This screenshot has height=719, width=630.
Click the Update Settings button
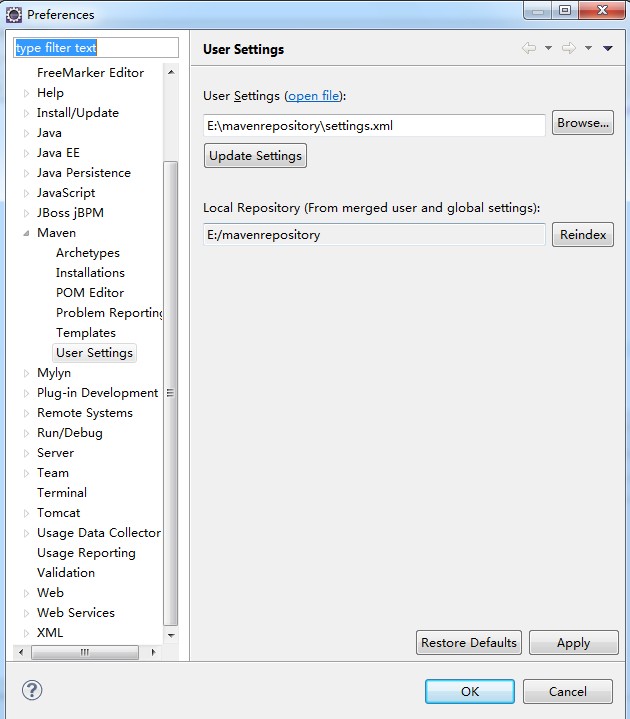[x=255, y=156]
